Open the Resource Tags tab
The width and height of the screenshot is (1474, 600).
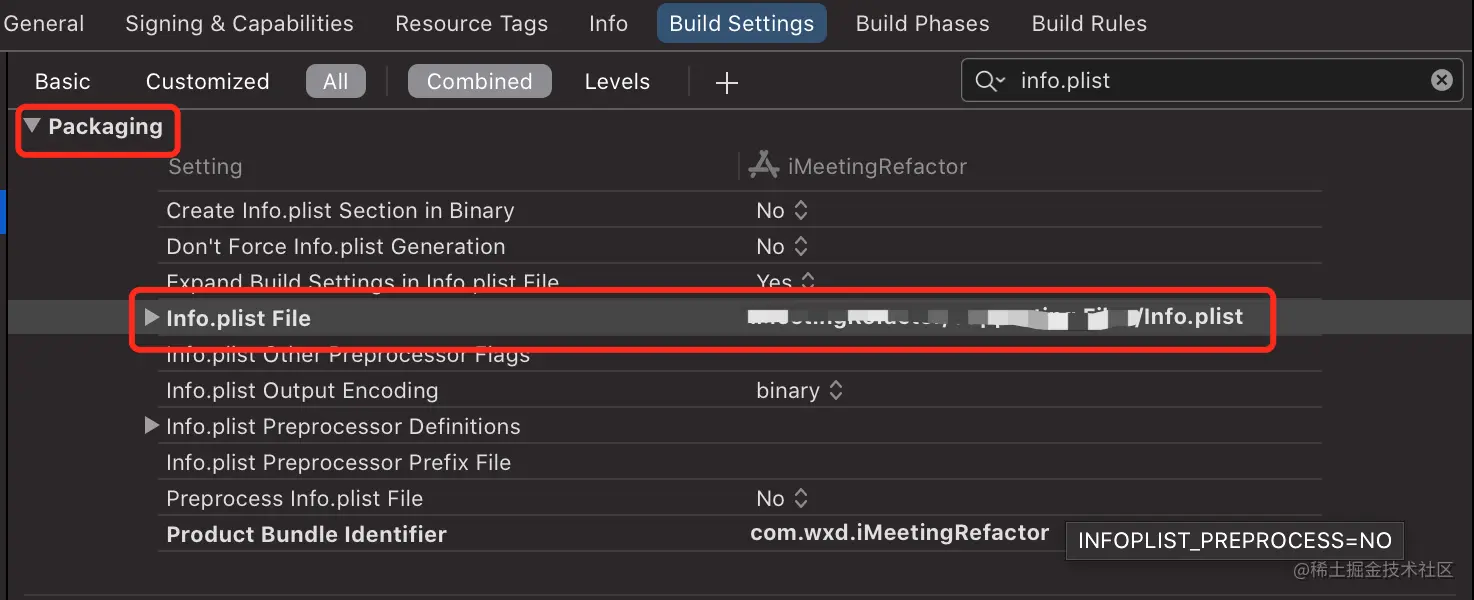(x=471, y=24)
